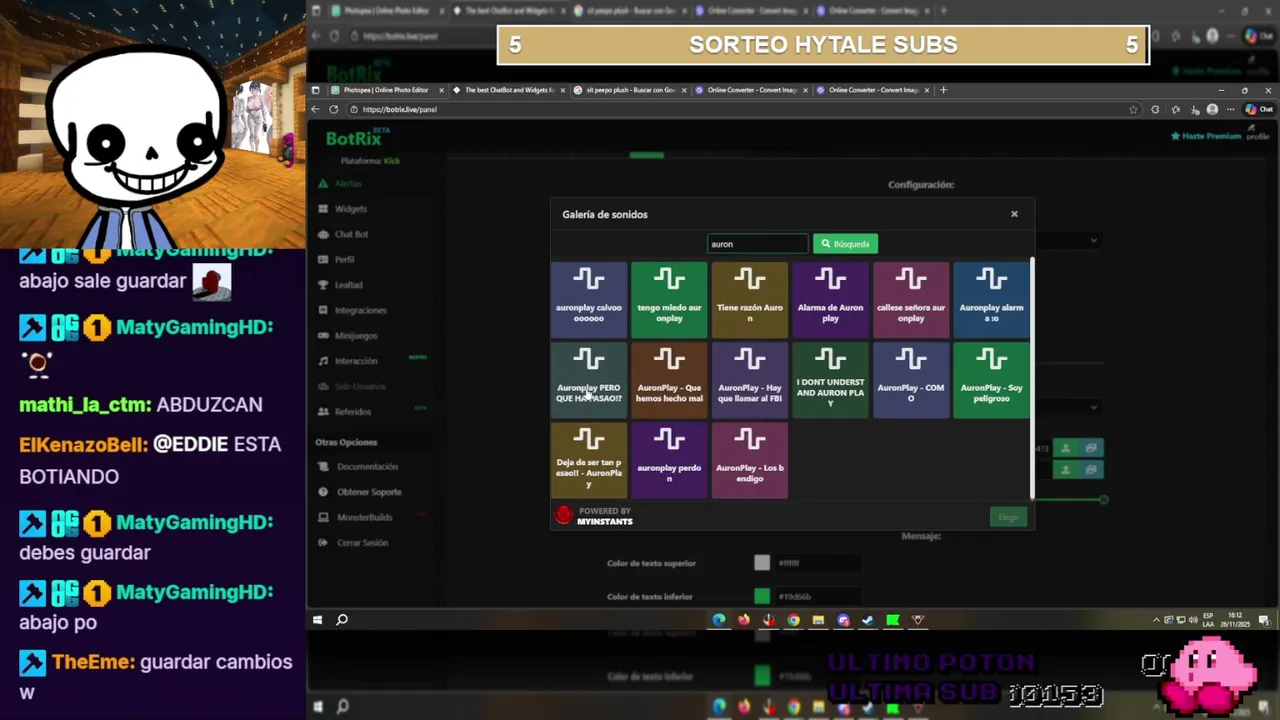The width and height of the screenshot is (1280, 720).
Task: Open Minijuegos gamepad section
Action: (x=348, y=336)
